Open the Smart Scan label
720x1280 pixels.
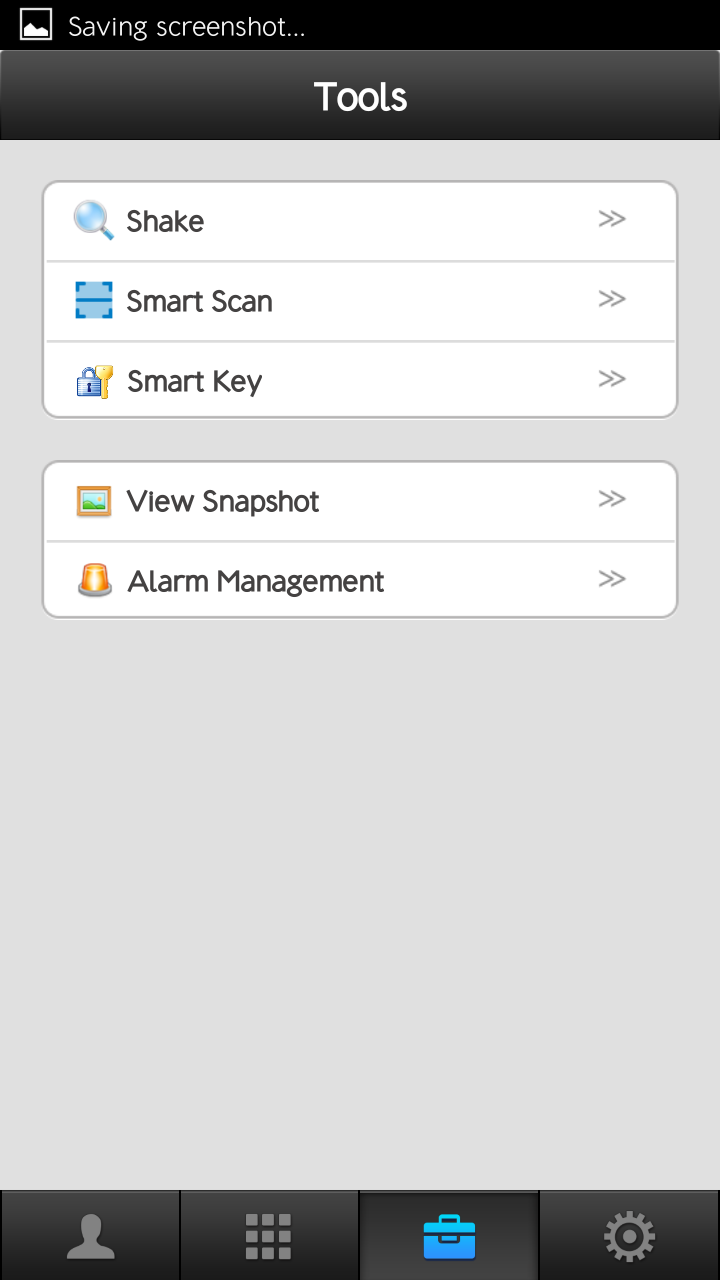click(199, 301)
